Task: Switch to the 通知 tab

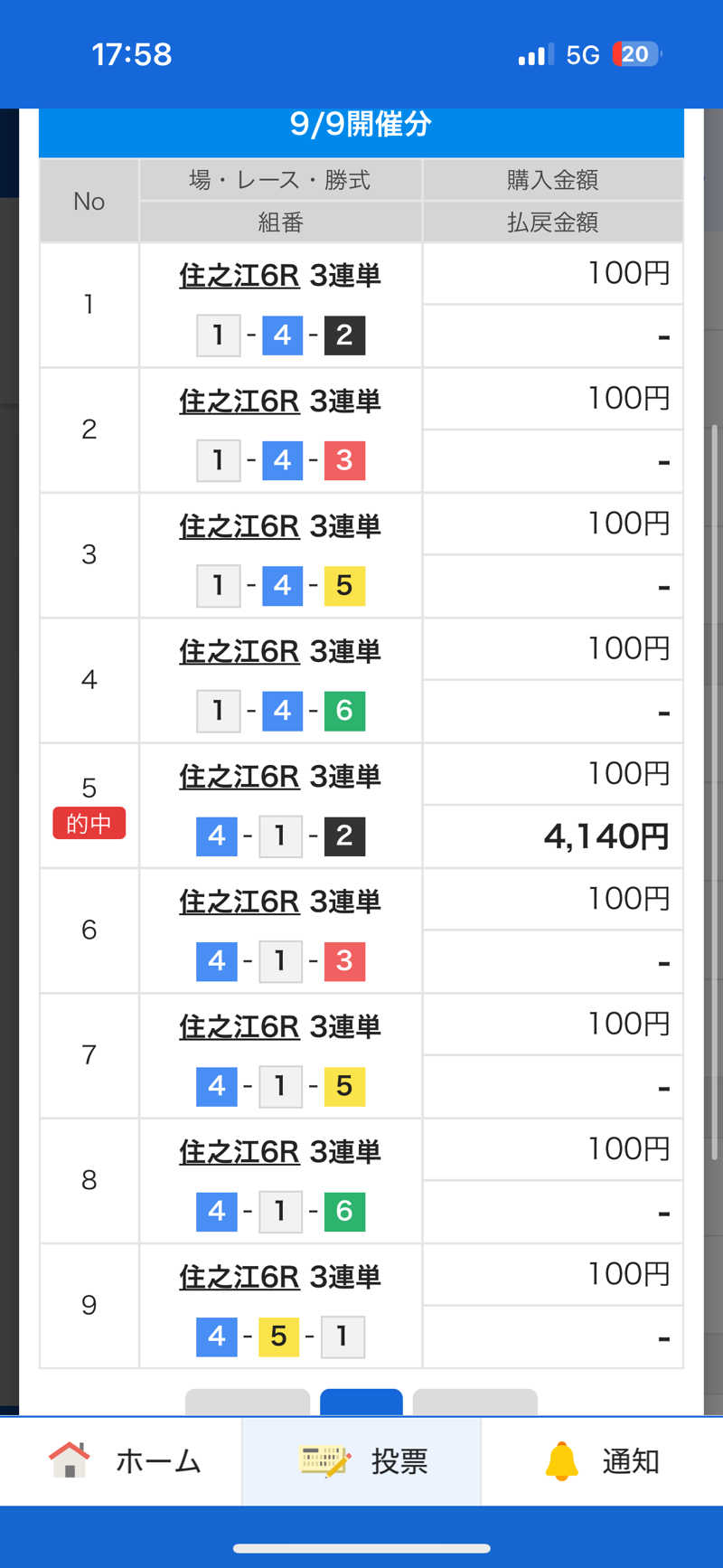Action: [x=602, y=1460]
